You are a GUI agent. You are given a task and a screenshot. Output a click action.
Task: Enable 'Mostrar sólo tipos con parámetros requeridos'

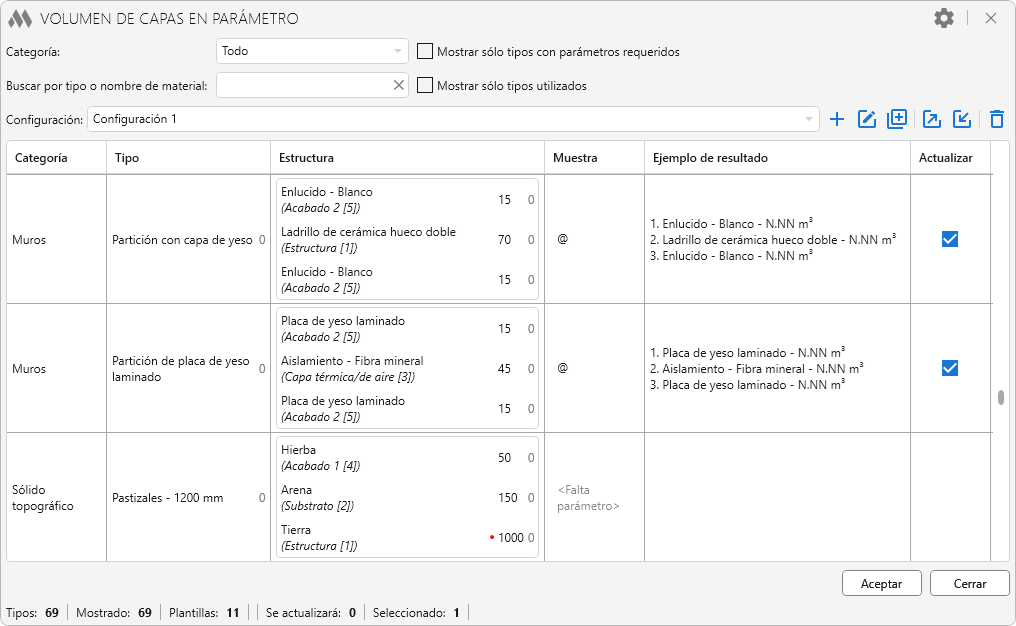[425, 52]
